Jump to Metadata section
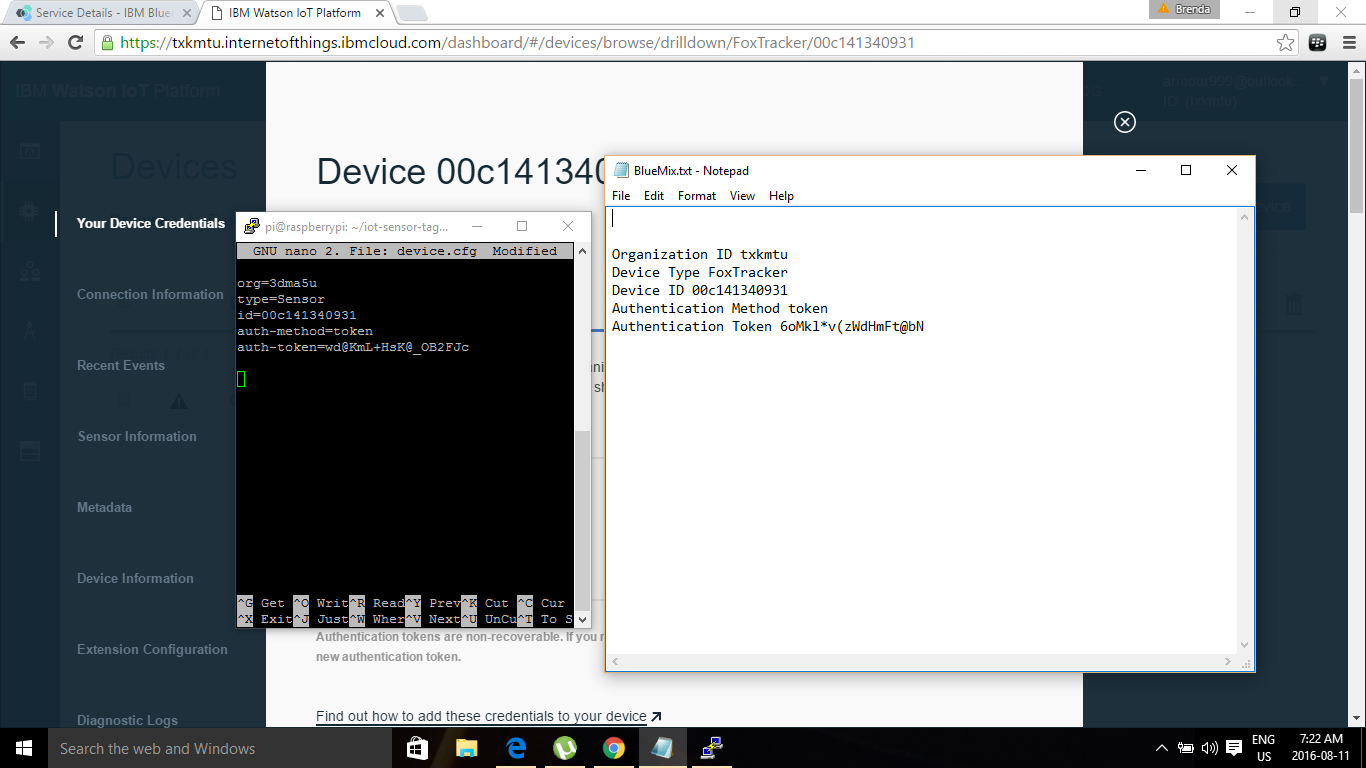 pos(104,507)
